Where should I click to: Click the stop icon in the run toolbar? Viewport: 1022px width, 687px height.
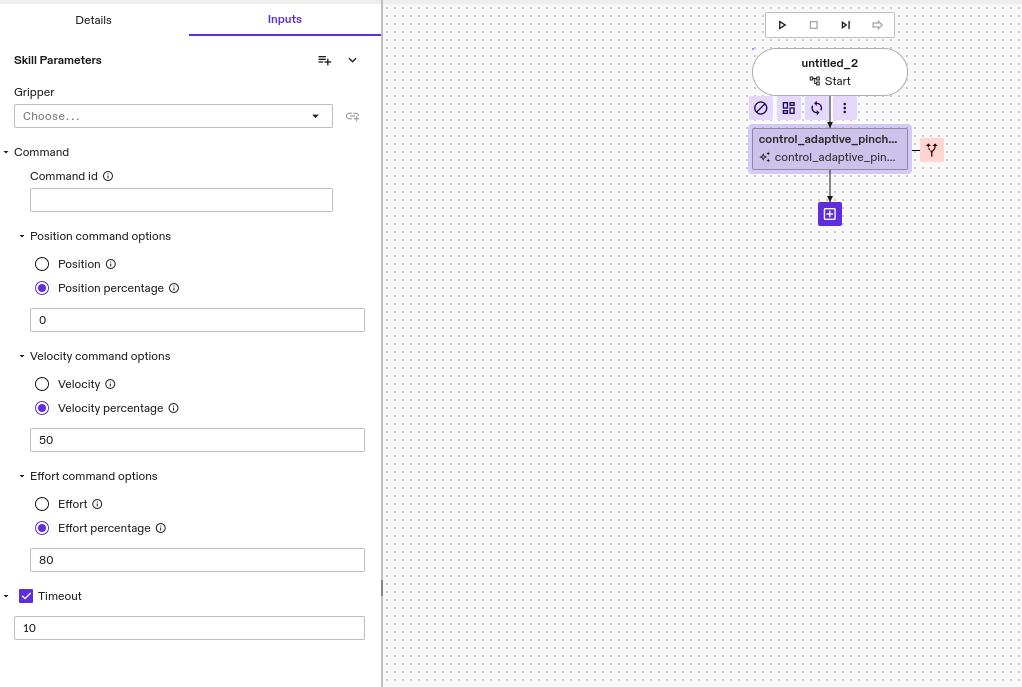(813, 24)
